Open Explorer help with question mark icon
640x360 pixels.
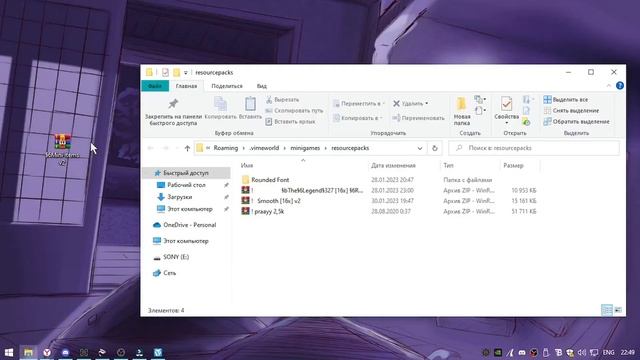[620, 86]
